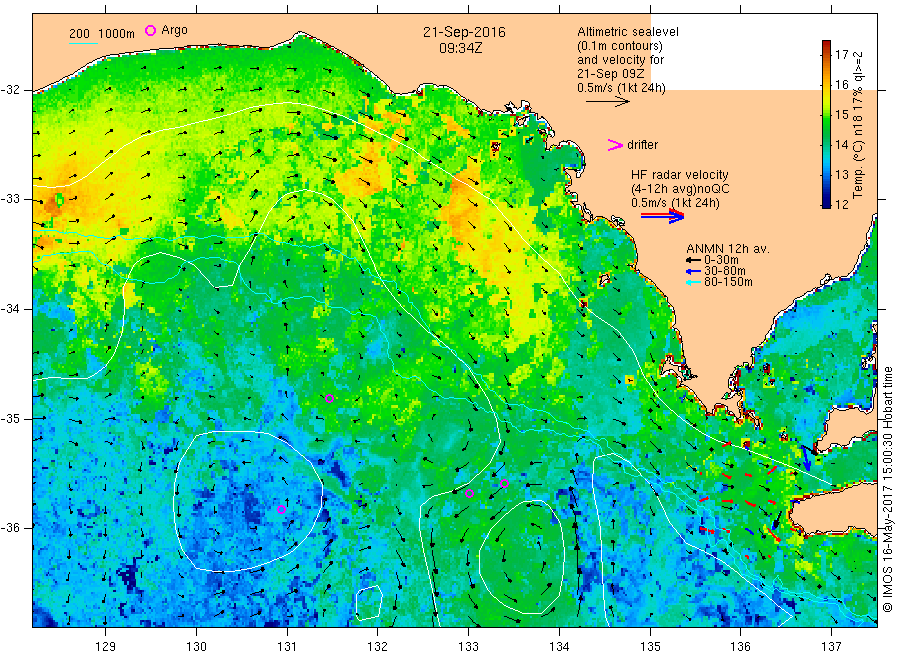Click the black 0-30m ANMN arrow
The image size is (900, 660).
(693, 260)
